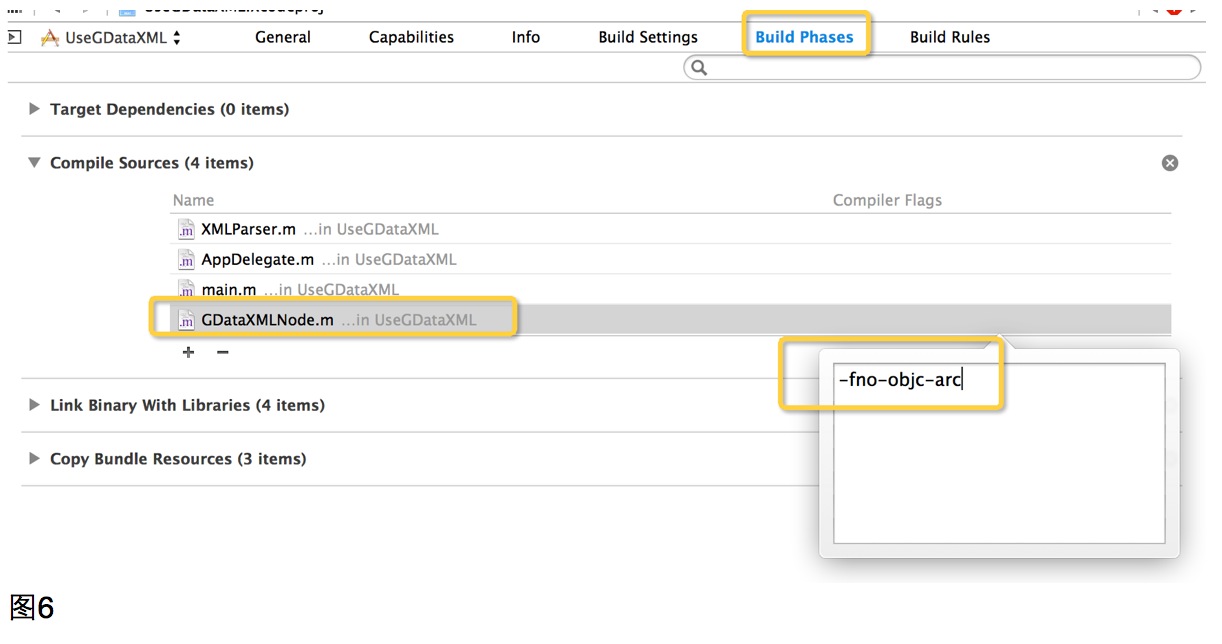Expand the Copy Bundle Resources section
The height and width of the screenshot is (644, 1222).
35,459
